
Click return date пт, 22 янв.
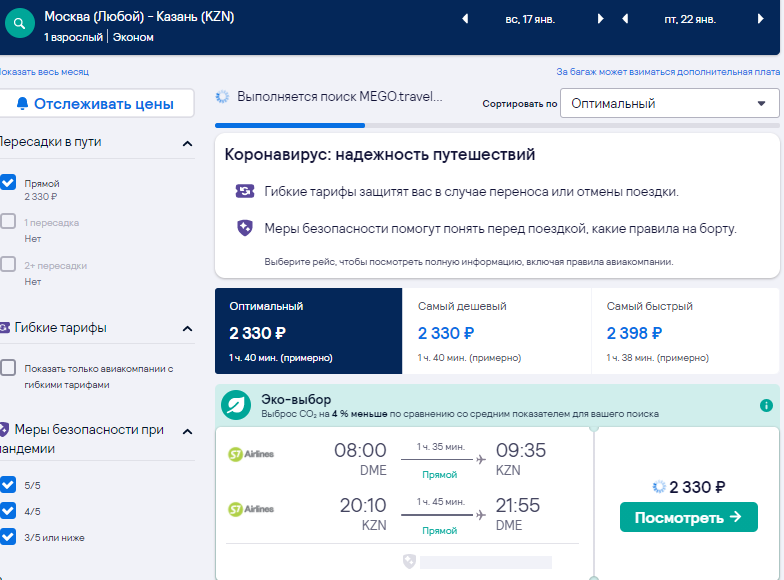(x=690, y=20)
